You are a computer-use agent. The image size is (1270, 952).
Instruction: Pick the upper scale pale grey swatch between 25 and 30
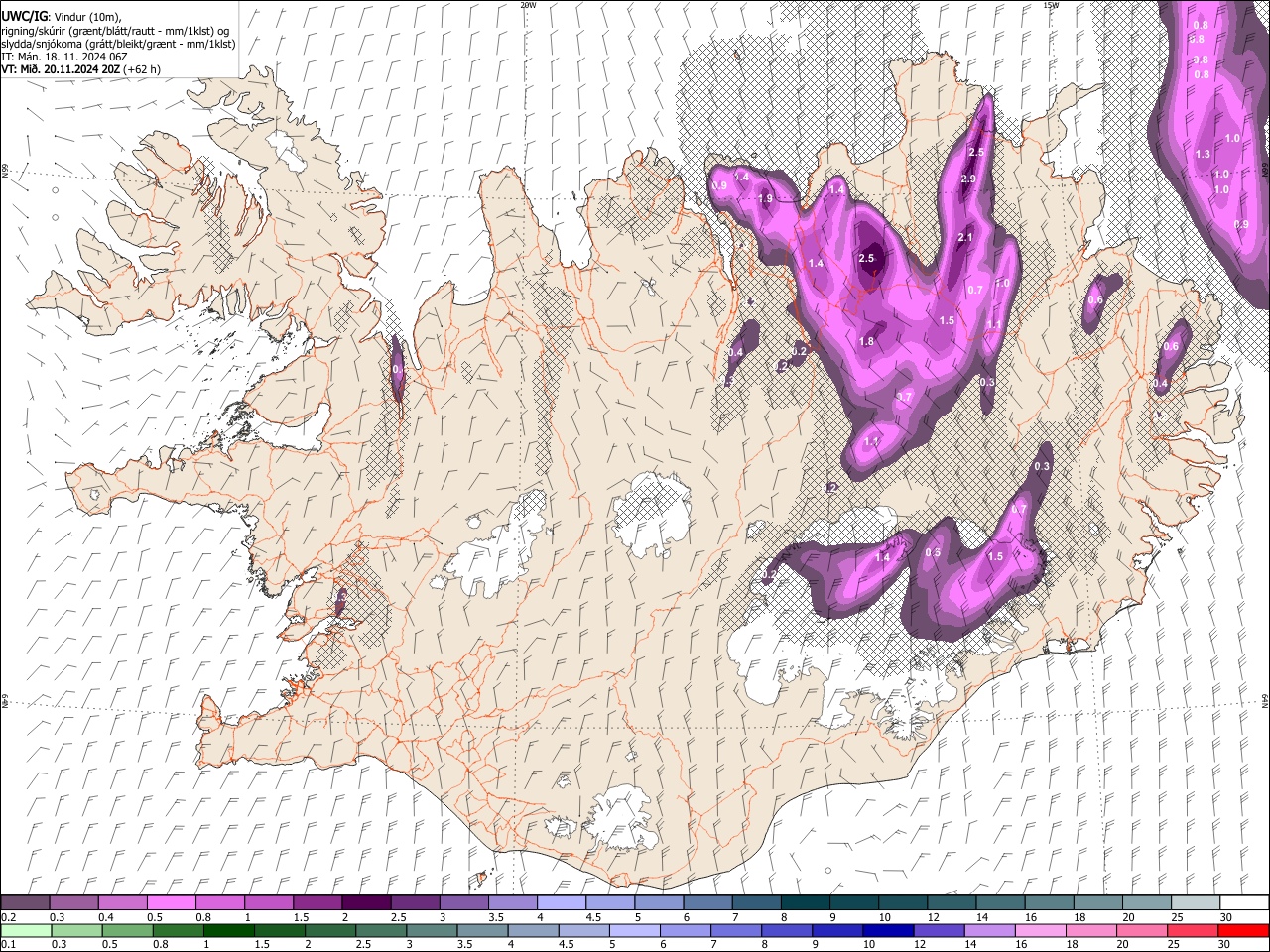pos(1196,902)
